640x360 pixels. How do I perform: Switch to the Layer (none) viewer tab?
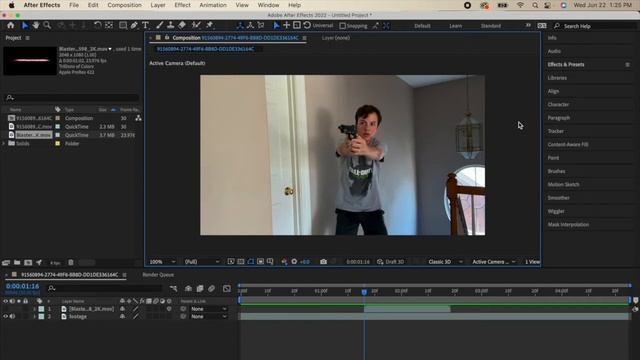coord(336,38)
